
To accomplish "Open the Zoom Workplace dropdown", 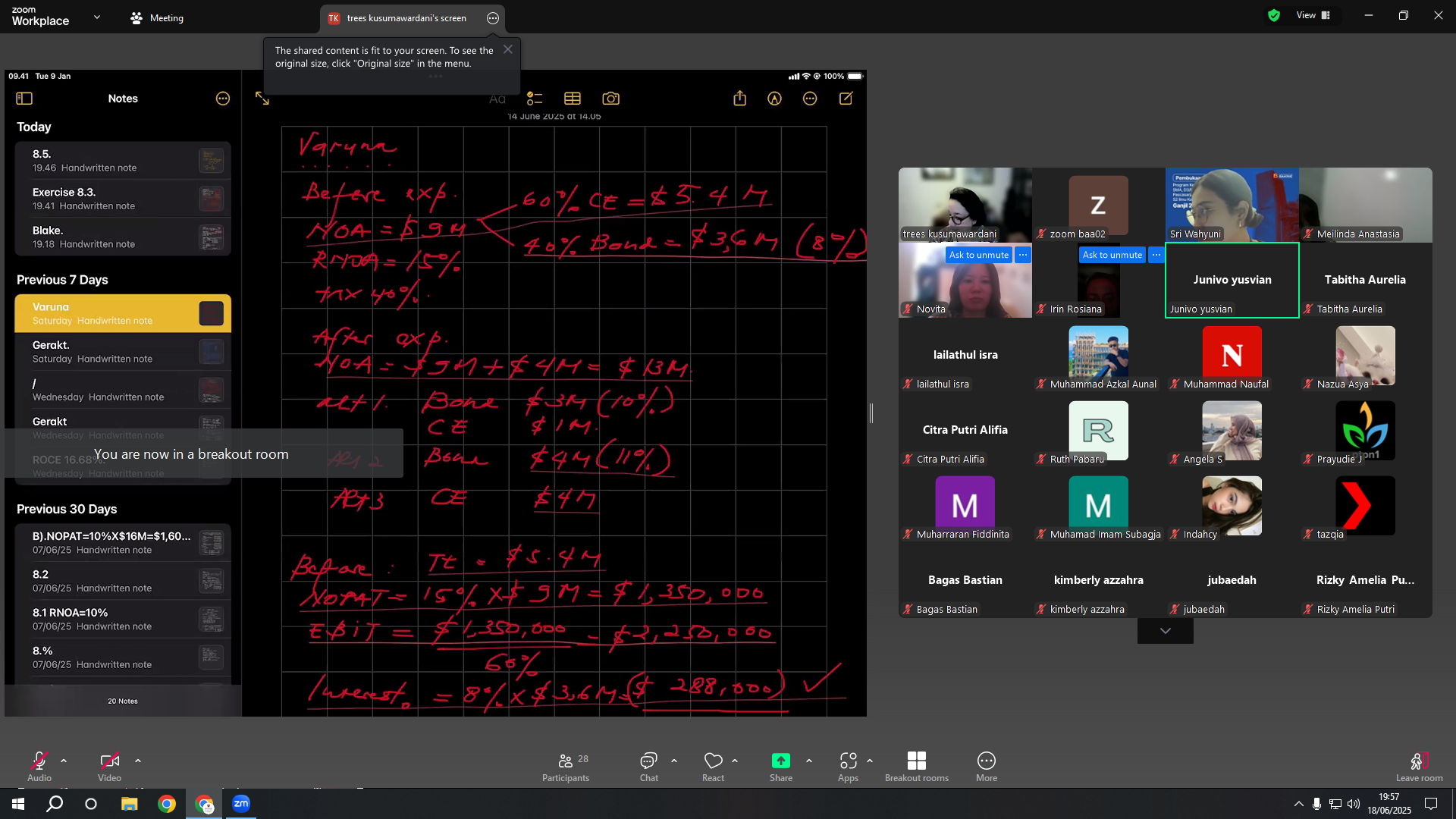I will [97, 17].
